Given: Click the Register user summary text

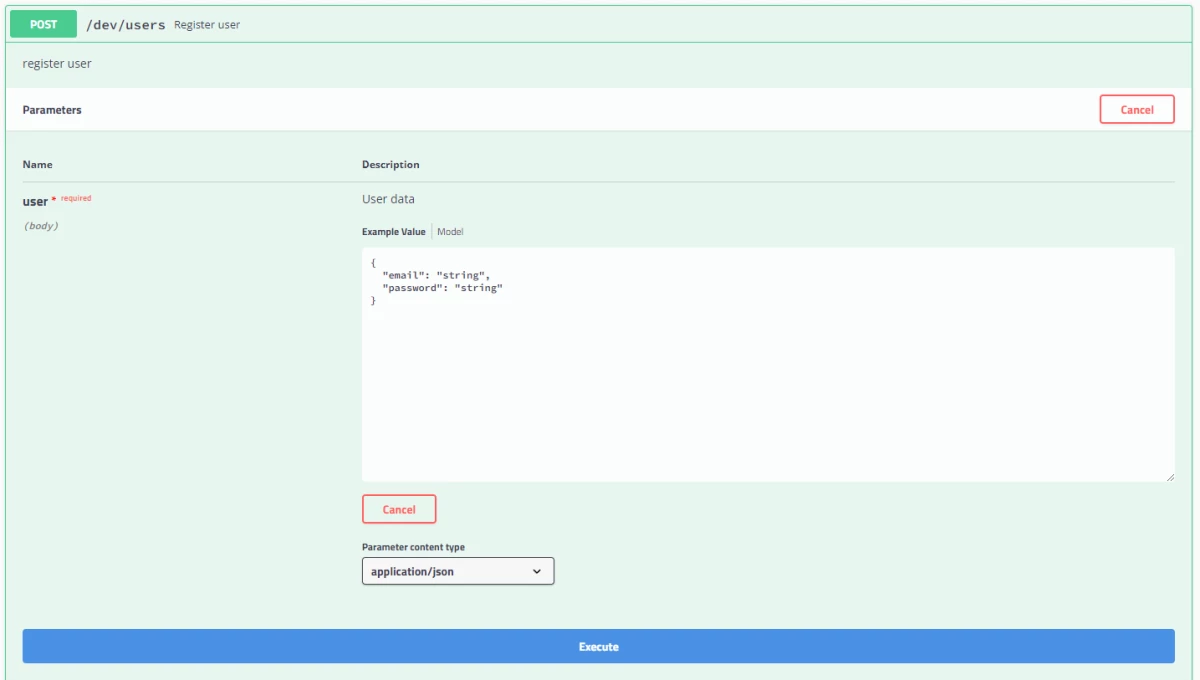Looking at the screenshot, I should click(x=207, y=25).
